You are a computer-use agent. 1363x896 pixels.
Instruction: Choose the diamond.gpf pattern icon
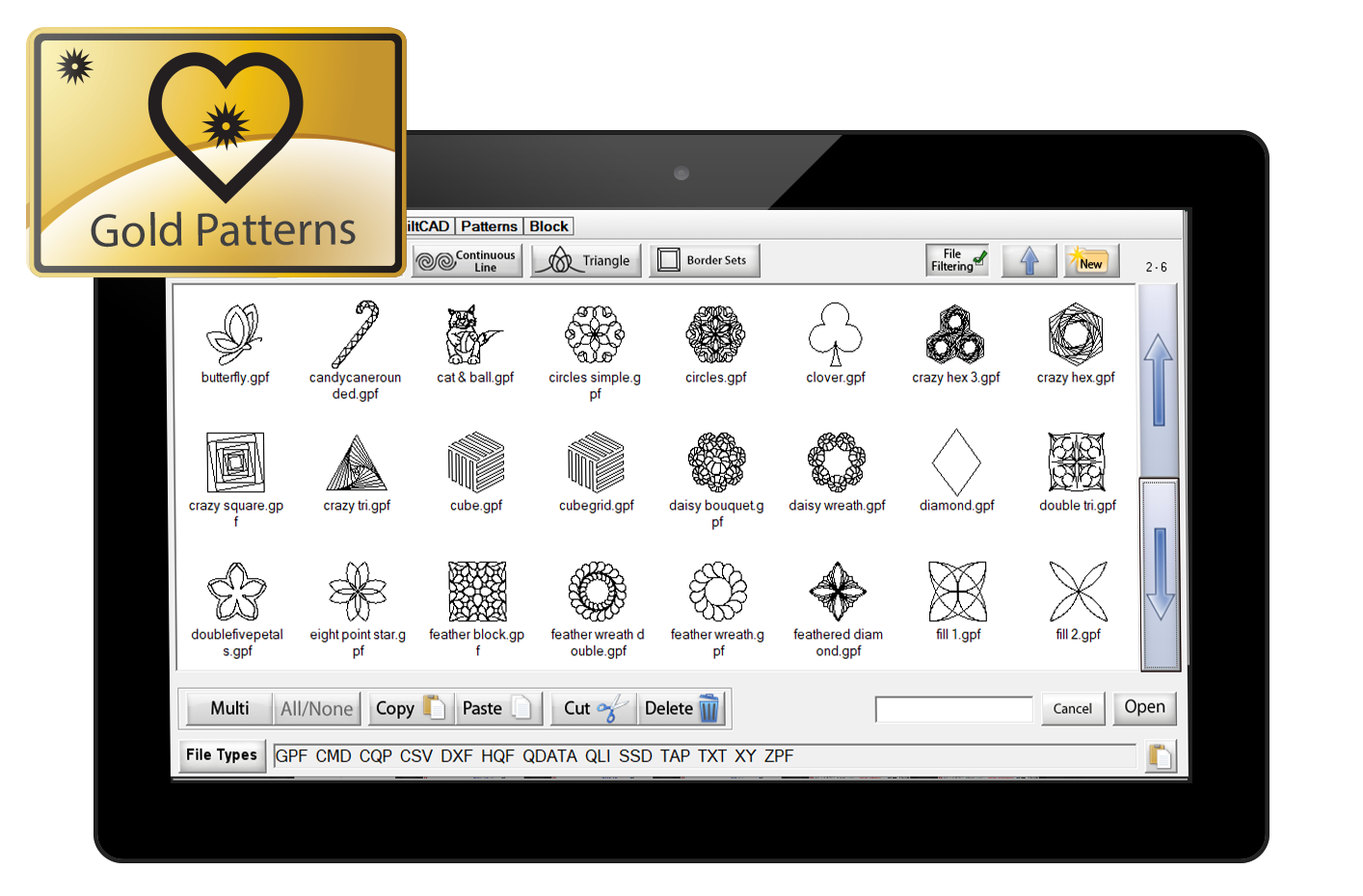[956, 462]
